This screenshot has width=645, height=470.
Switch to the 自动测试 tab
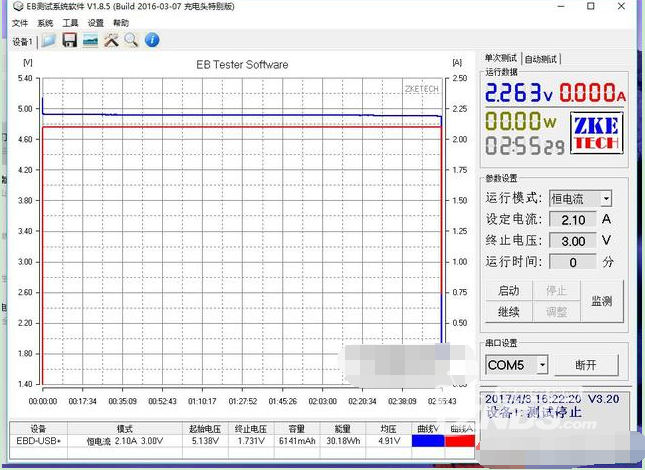[541, 59]
